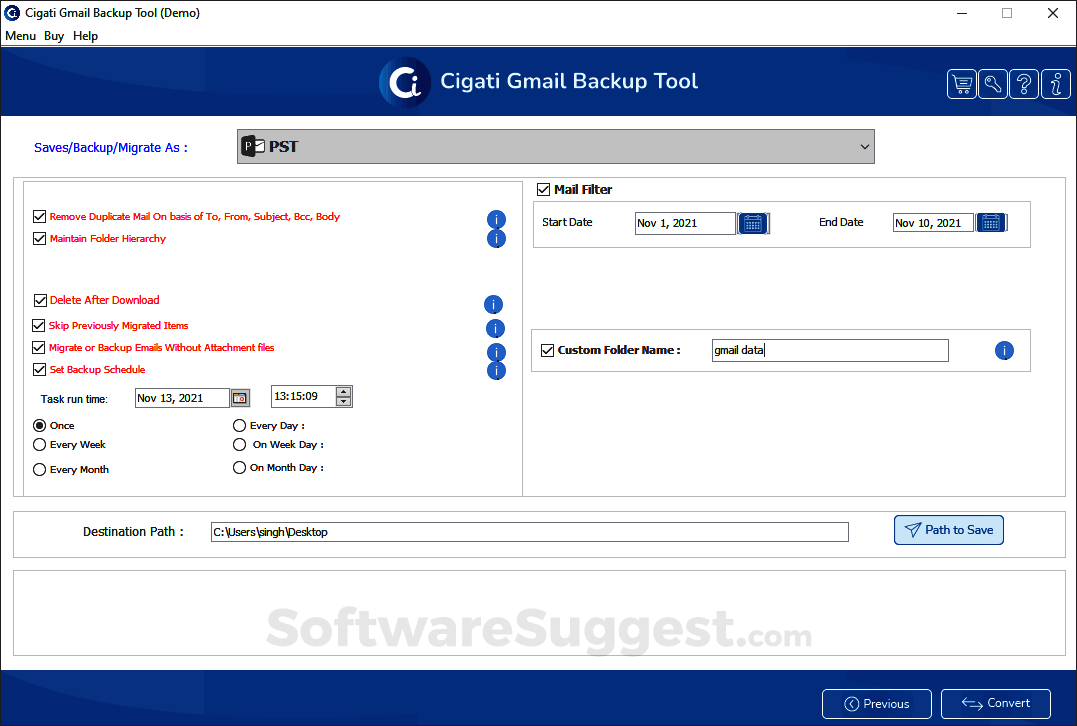This screenshot has height=726, width=1077.
Task: Open the End Date calendar picker
Action: click(x=990, y=222)
